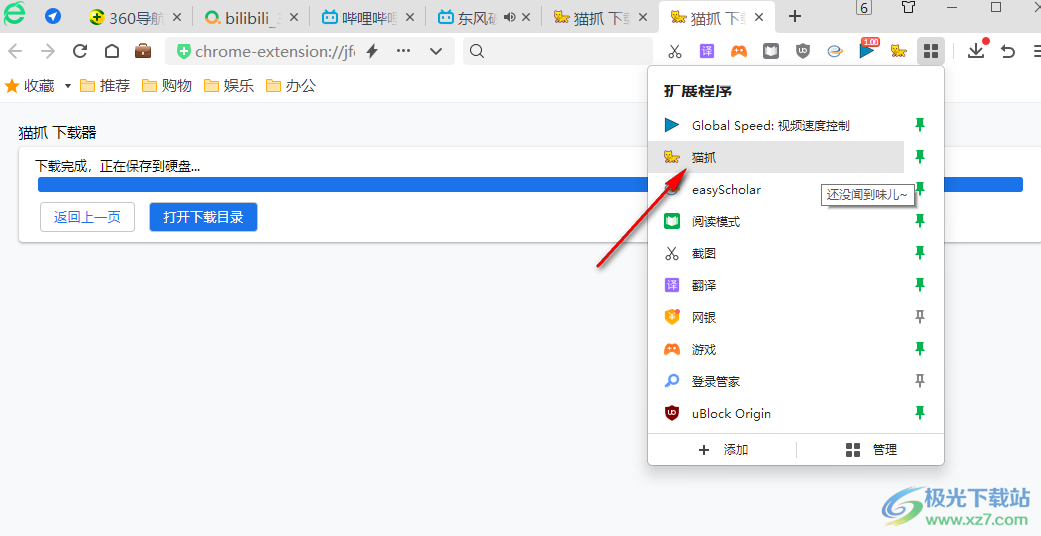Open the 购物 bookmark folder
Image resolution: width=1041 pixels, height=536 pixels.
click(167, 86)
